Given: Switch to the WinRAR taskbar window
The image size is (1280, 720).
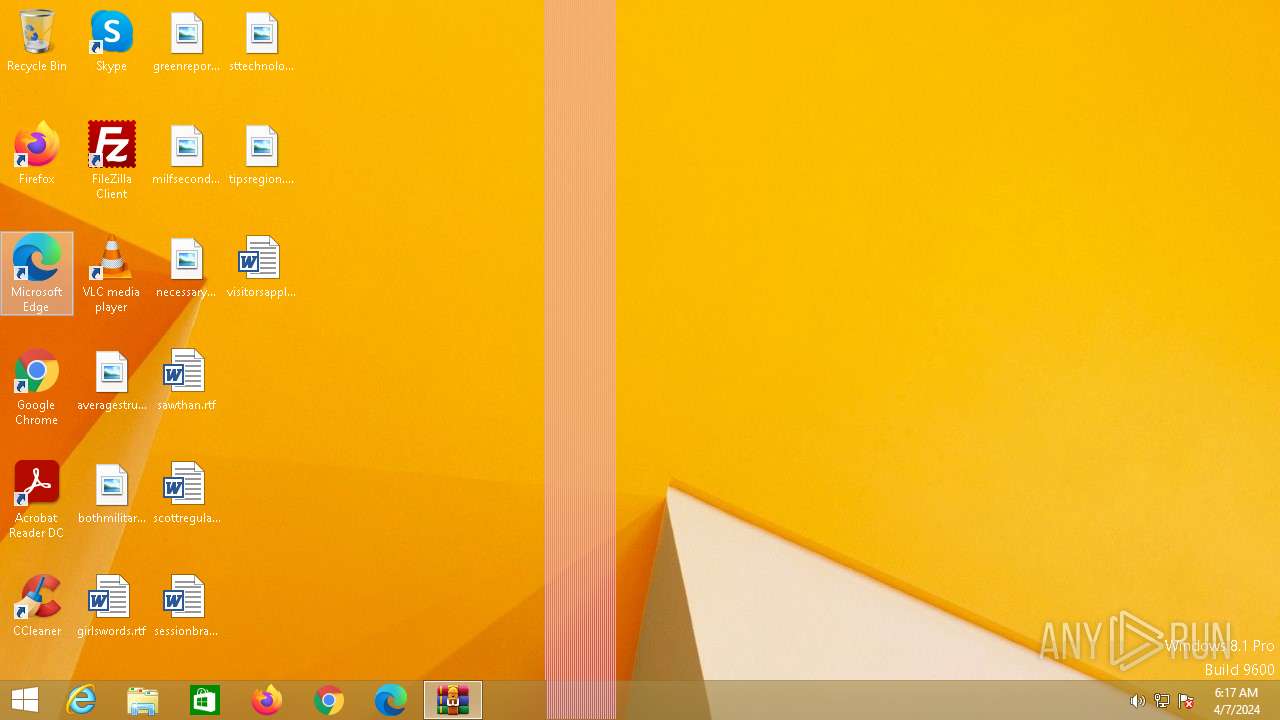Looking at the screenshot, I should 453,700.
